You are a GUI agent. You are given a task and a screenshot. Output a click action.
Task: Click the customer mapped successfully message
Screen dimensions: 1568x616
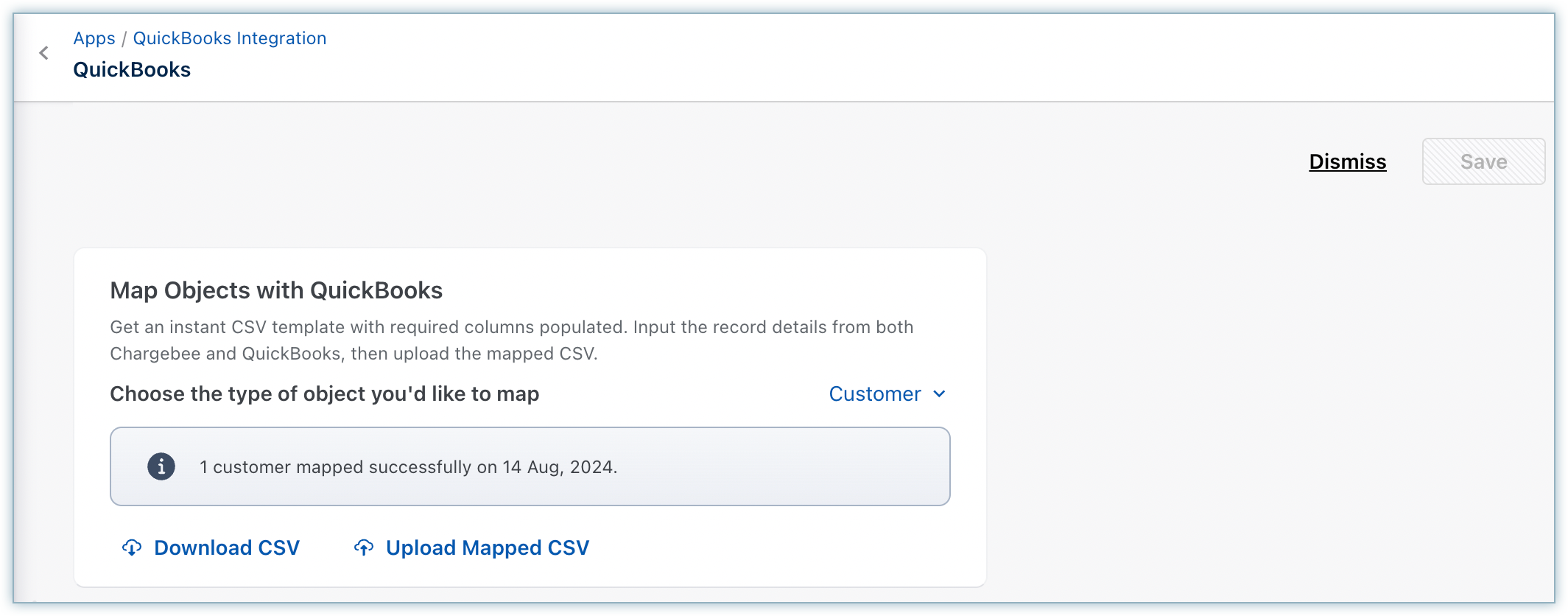tap(408, 467)
